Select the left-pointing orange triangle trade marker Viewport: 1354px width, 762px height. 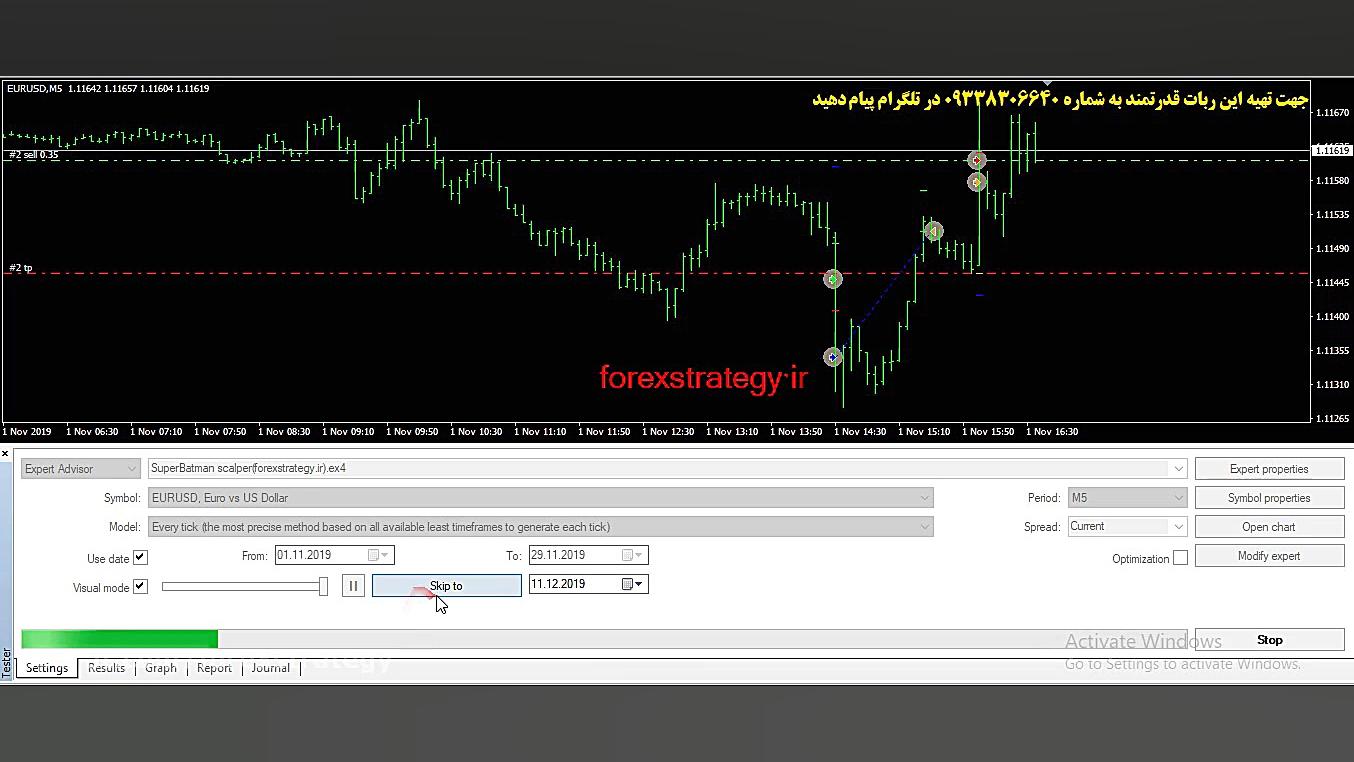click(932, 231)
